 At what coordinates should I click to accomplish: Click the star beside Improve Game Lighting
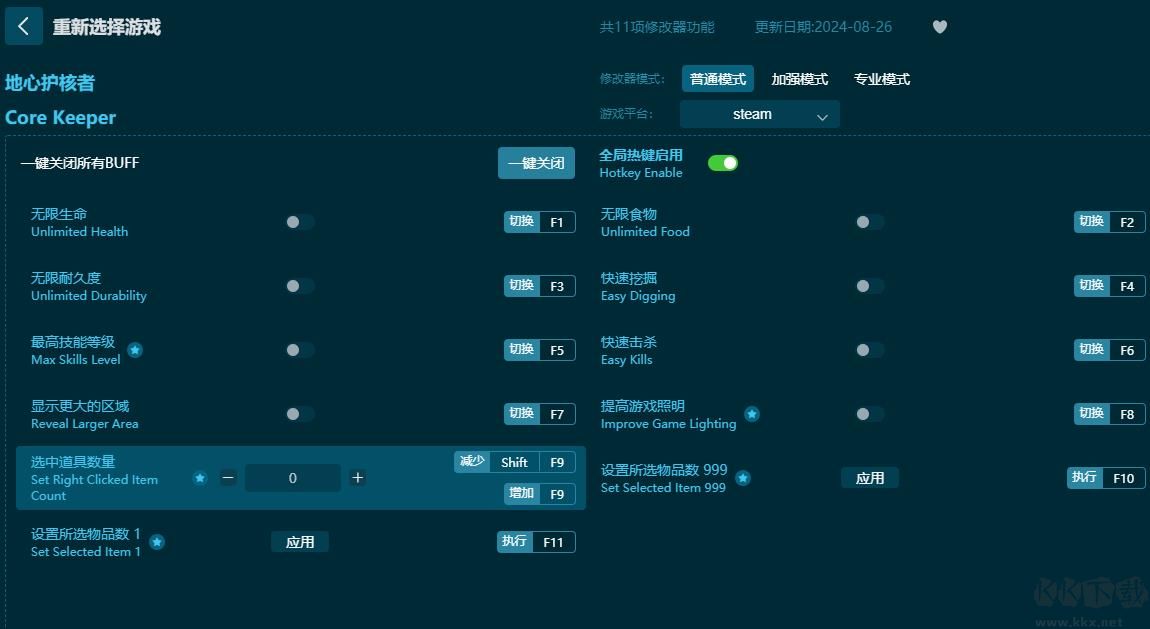(751, 414)
